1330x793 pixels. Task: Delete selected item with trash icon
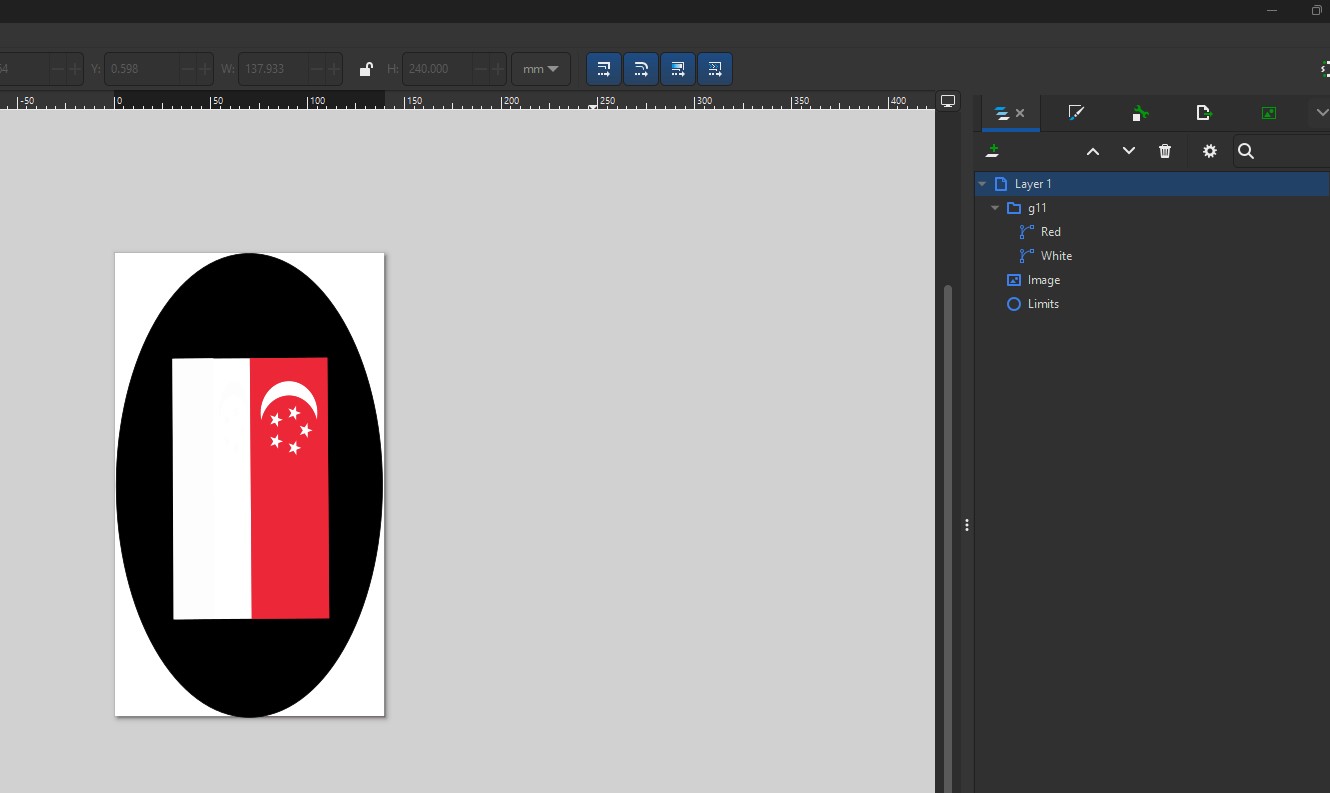tap(1165, 151)
